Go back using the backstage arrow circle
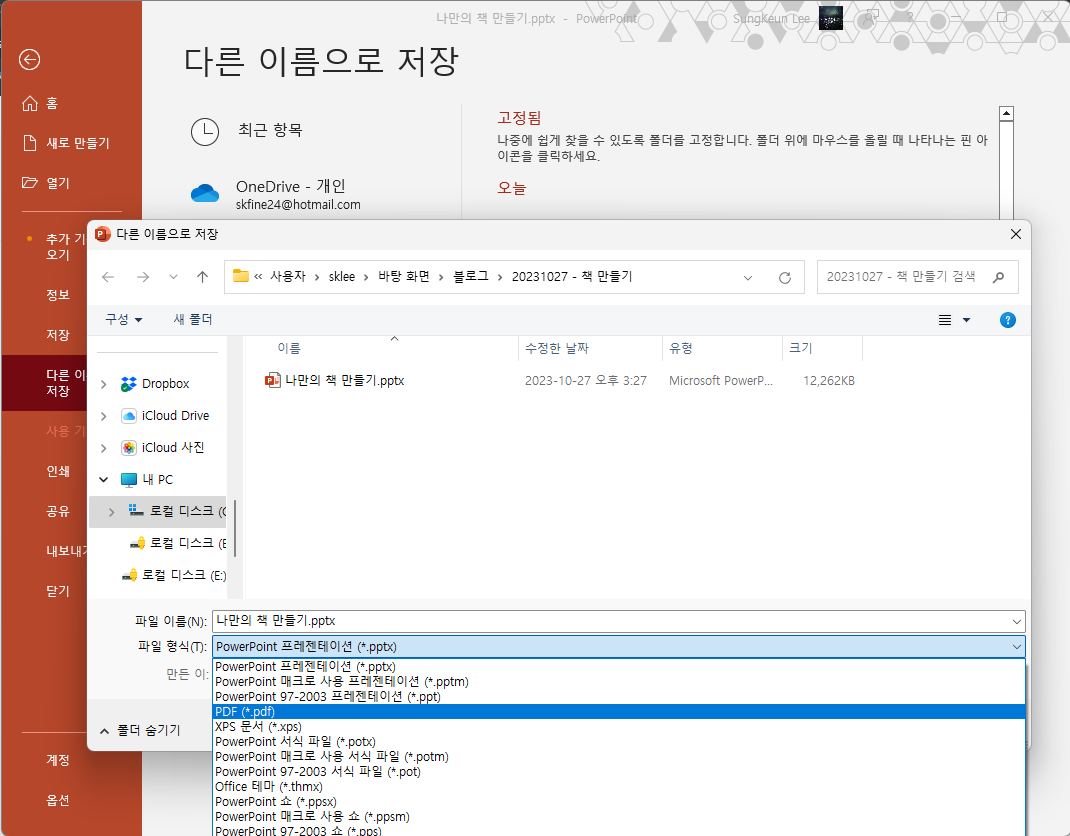The width and height of the screenshot is (1070, 836). click(x=29, y=59)
